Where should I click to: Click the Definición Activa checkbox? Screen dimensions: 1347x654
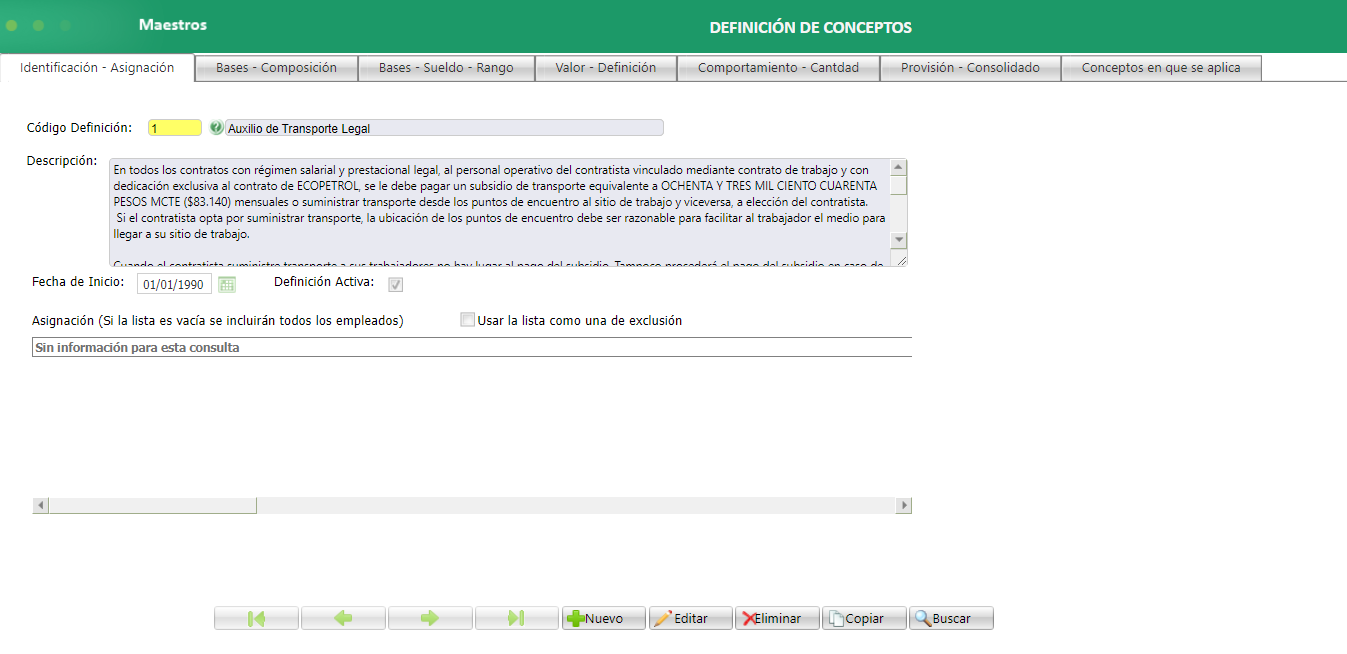(x=394, y=283)
